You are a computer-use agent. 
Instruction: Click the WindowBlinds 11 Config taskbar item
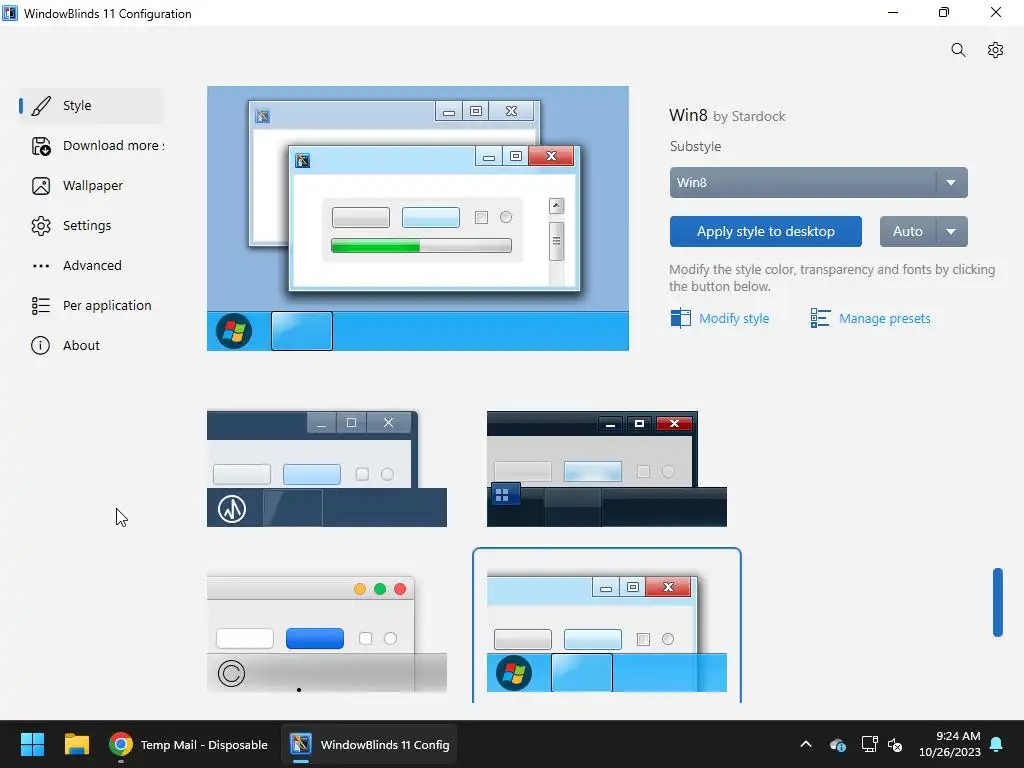[369, 744]
